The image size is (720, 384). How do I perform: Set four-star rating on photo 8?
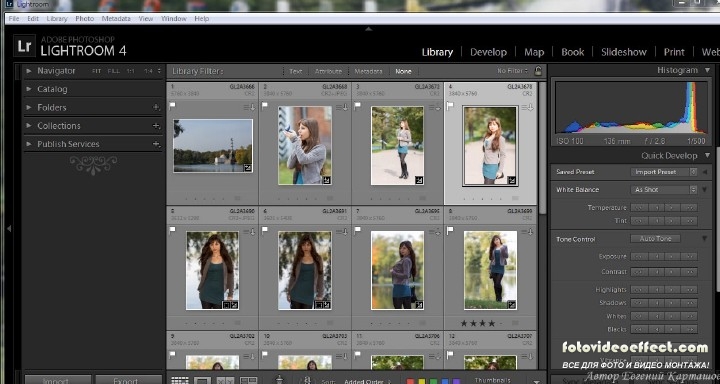coord(492,323)
